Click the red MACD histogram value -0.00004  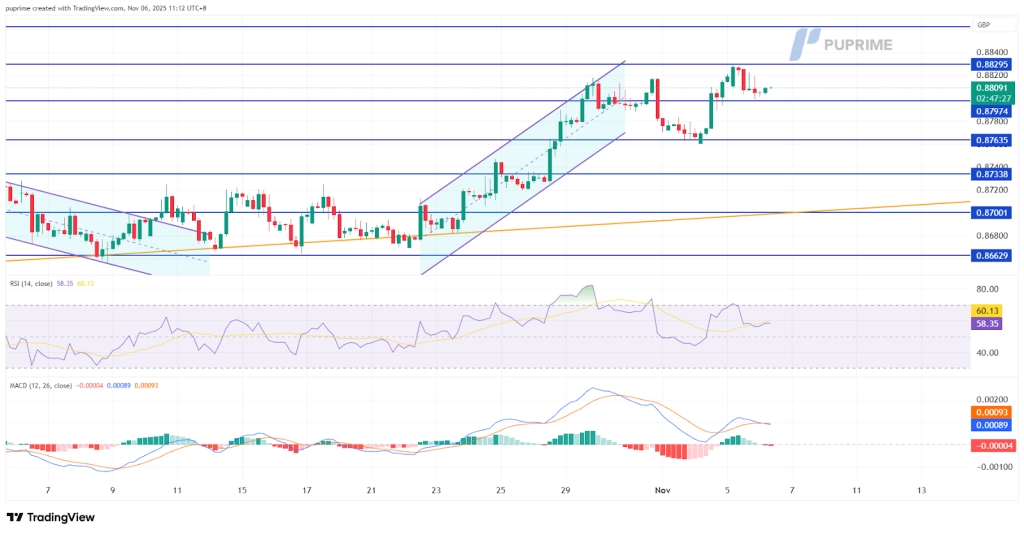pyautogui.click(x=991, y=445)
